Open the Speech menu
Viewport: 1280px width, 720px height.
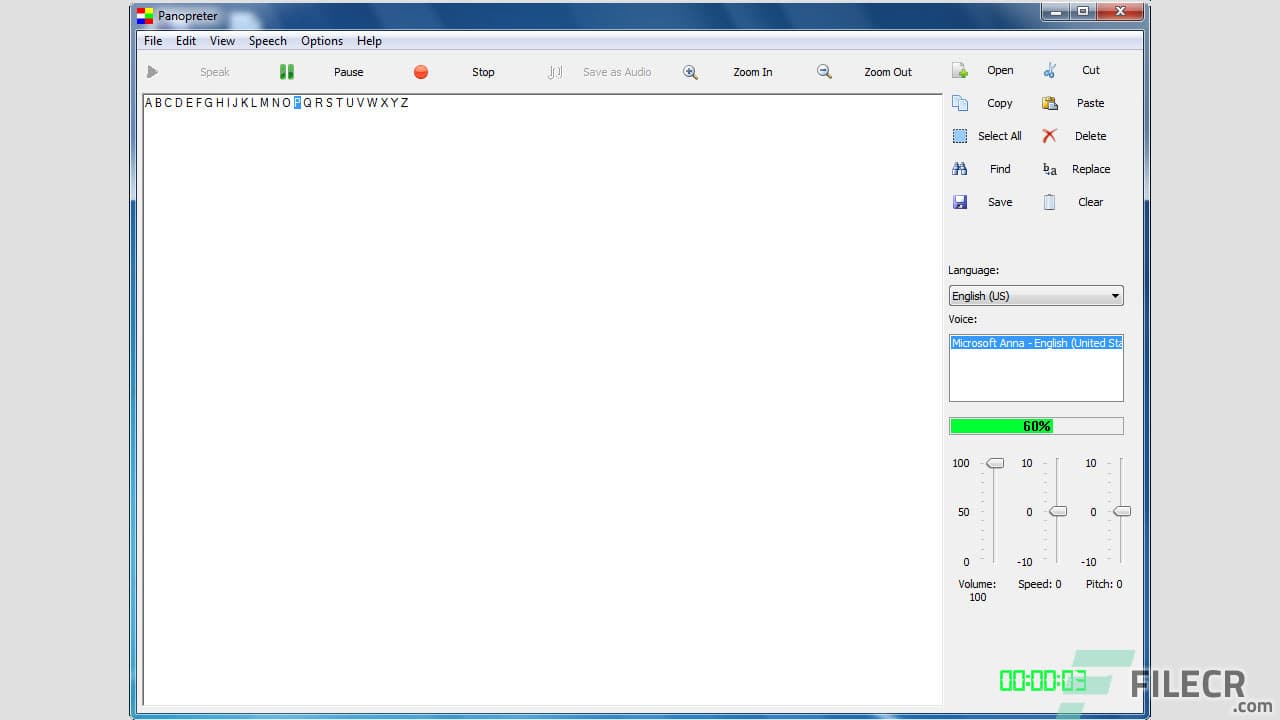coord(267,41)
